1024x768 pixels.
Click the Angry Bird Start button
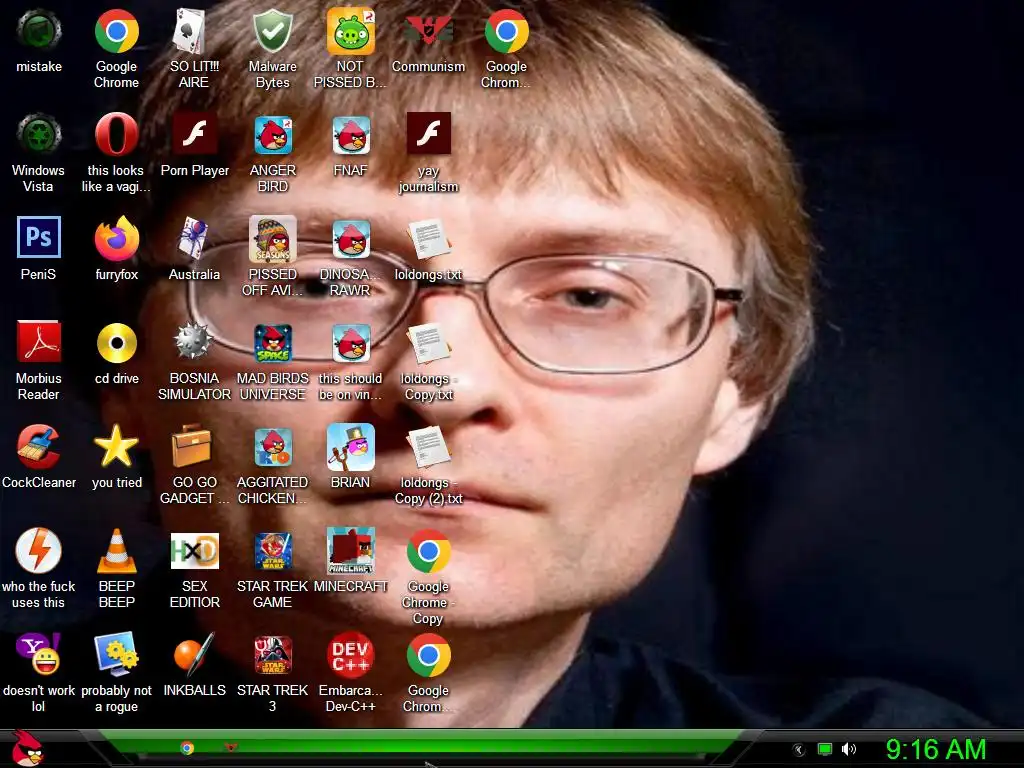pyautogui.click(x=27, y=748)
